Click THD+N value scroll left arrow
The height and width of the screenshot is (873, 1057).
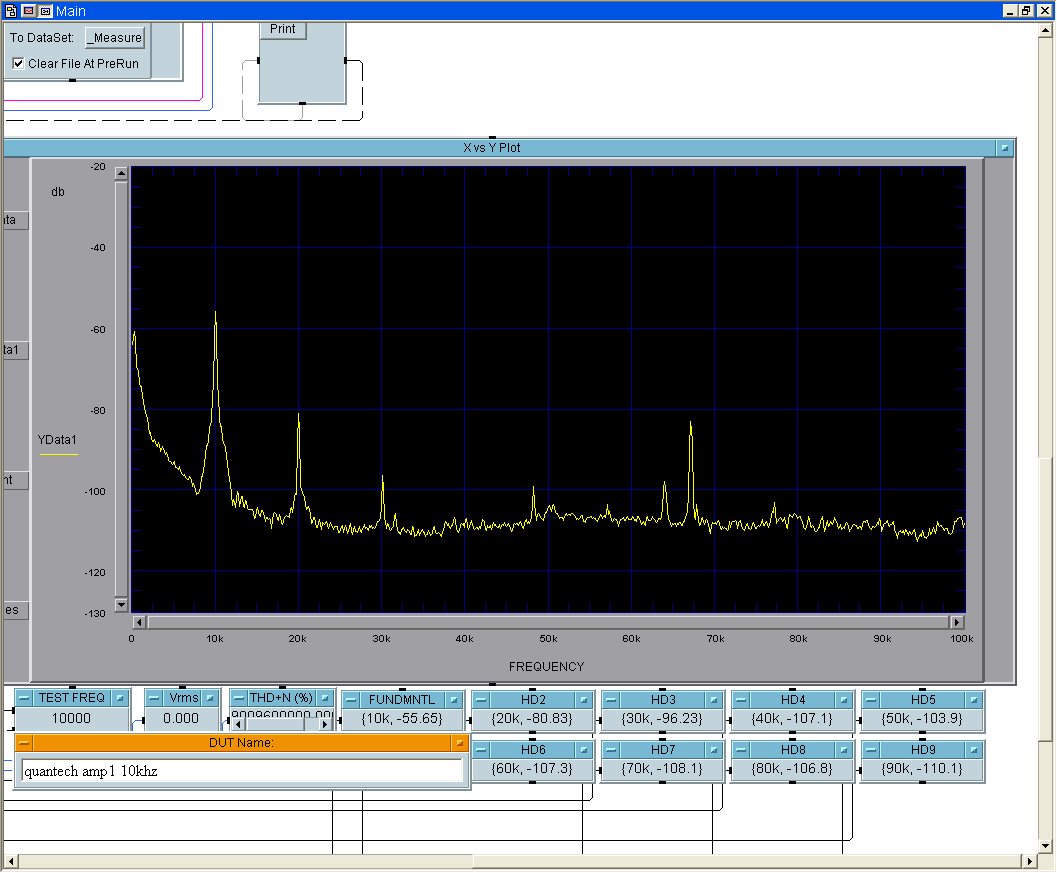click(239, 725)
